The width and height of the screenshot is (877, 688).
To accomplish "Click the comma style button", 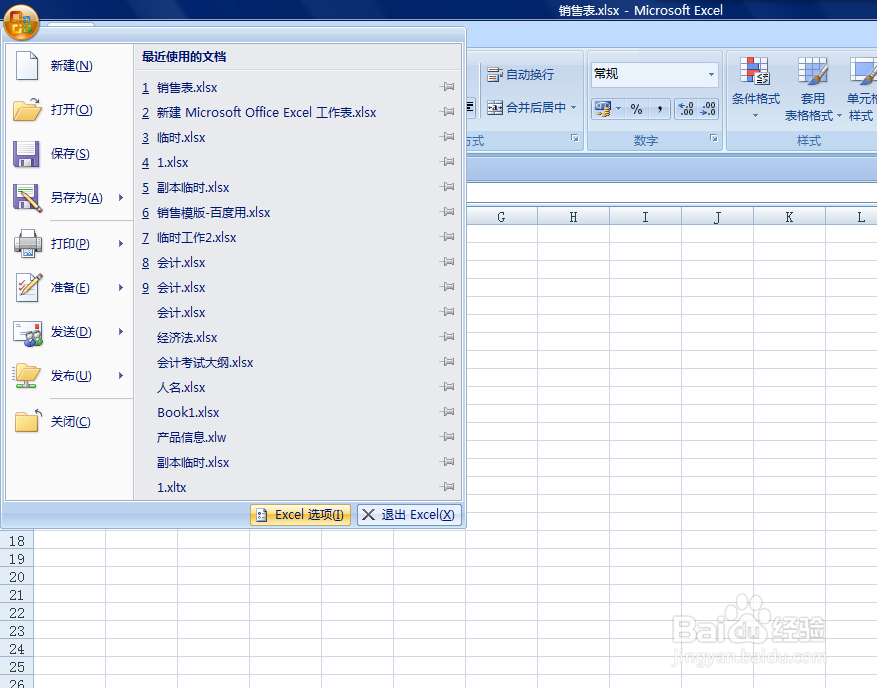I will point(660,109).
